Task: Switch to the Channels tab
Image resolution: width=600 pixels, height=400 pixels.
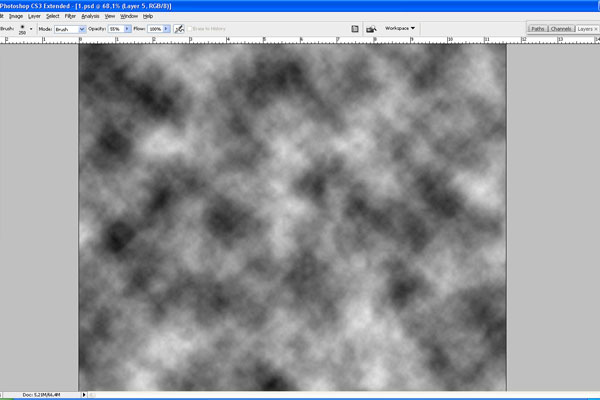Action: [x=560, y=29]
